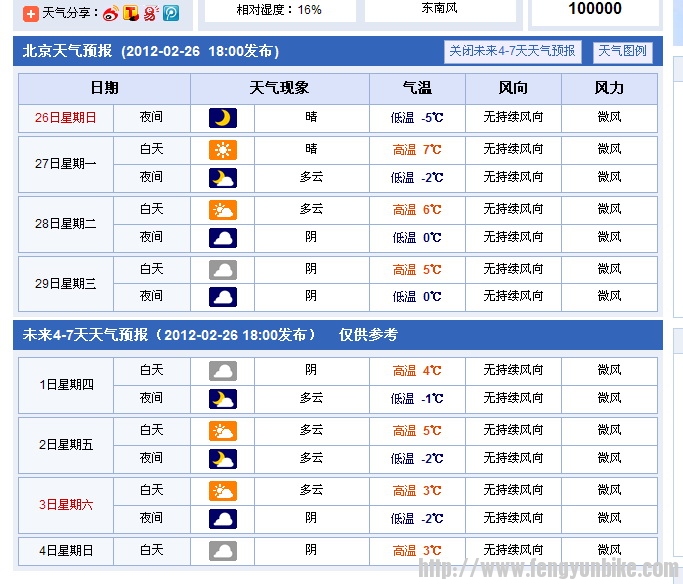Click the 低温 -5℃ temperature cell
The height and width of the screenshot is (584, 683).
tap(417, 118)
